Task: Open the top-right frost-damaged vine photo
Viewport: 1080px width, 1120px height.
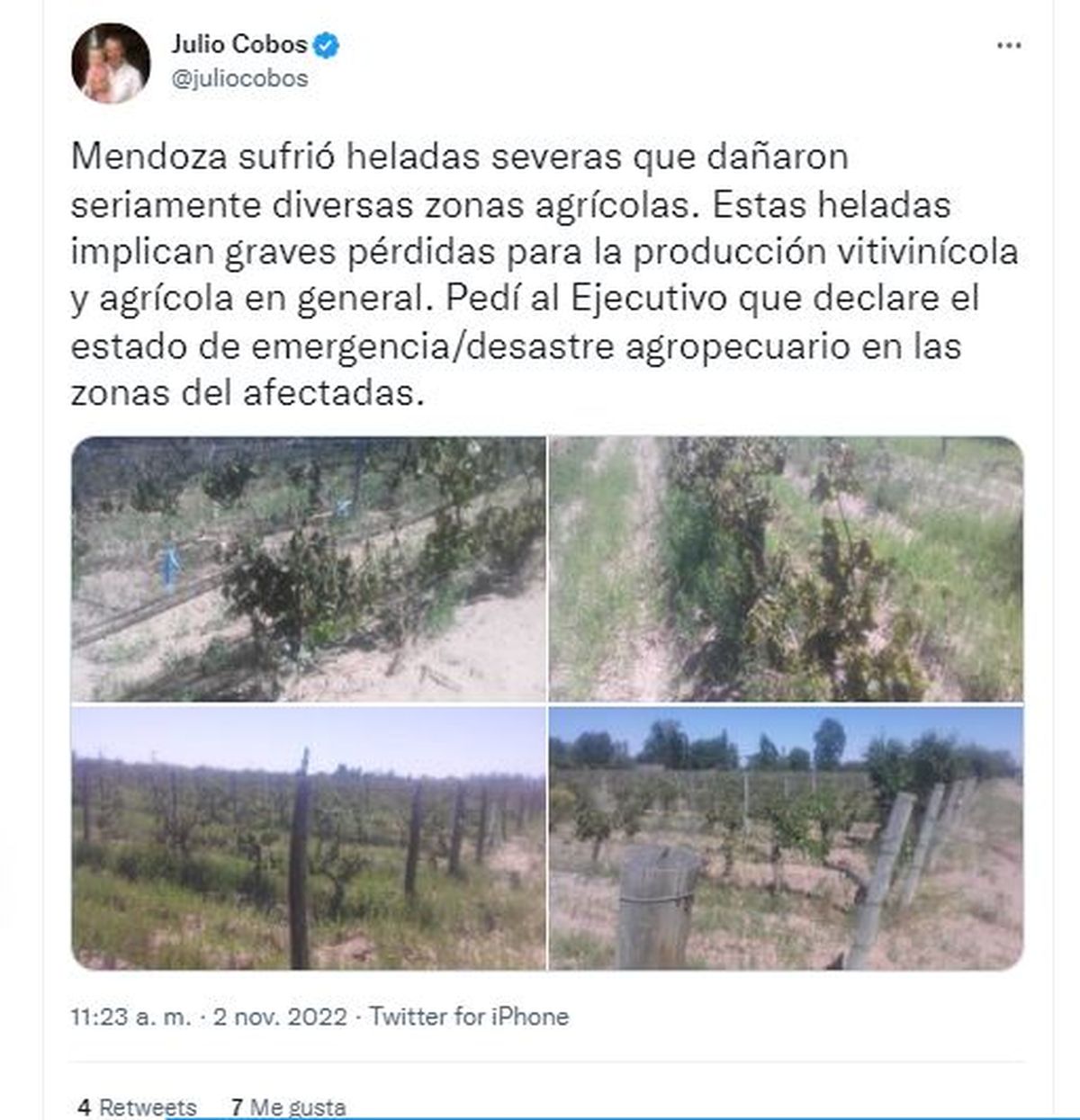Action: [x=786, y=569]
